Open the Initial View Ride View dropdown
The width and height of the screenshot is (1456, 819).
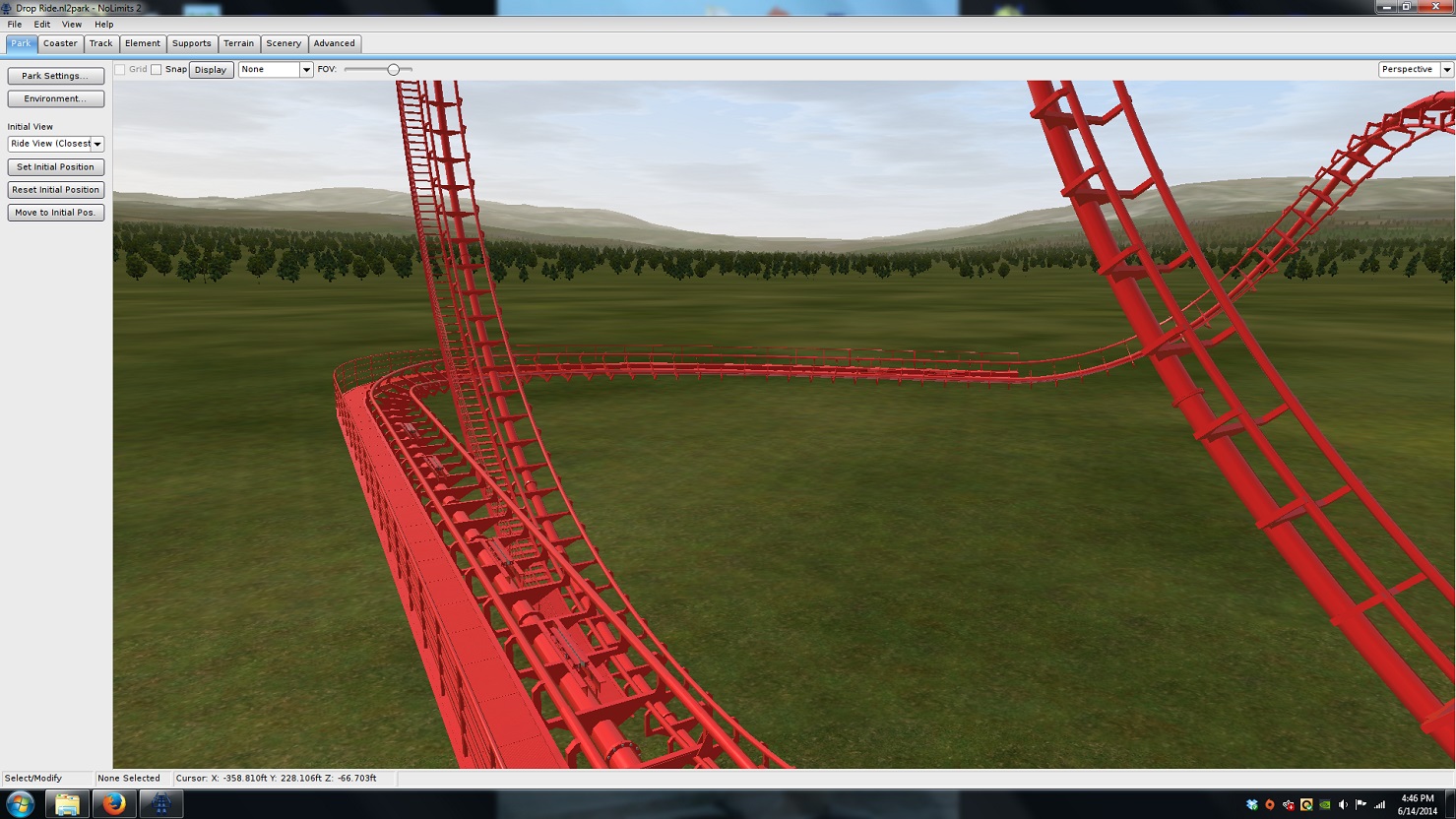tap(97, 144)
